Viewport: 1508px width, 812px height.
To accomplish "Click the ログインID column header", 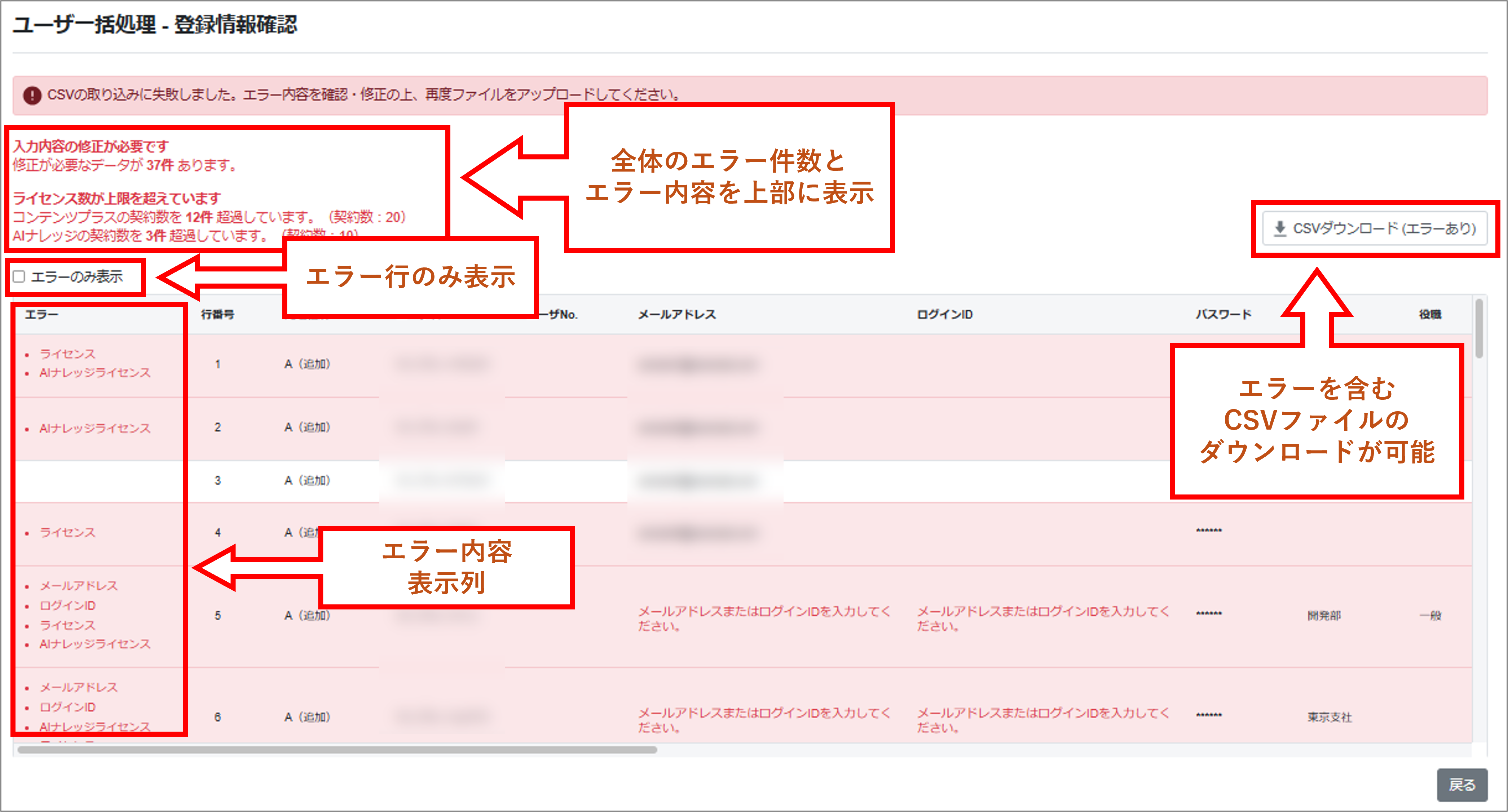I will pos(944,315).
